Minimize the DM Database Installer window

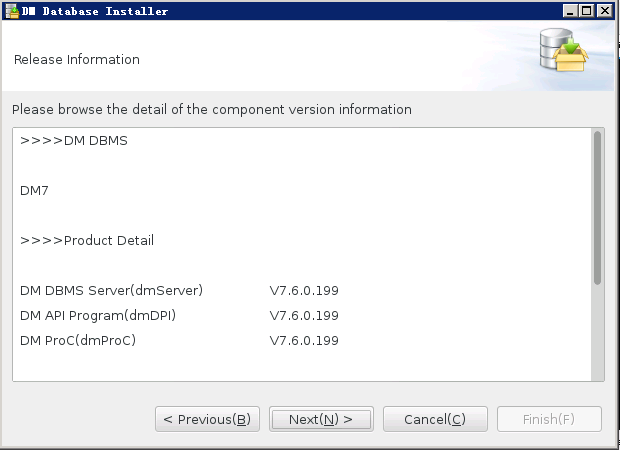point(570,11)
